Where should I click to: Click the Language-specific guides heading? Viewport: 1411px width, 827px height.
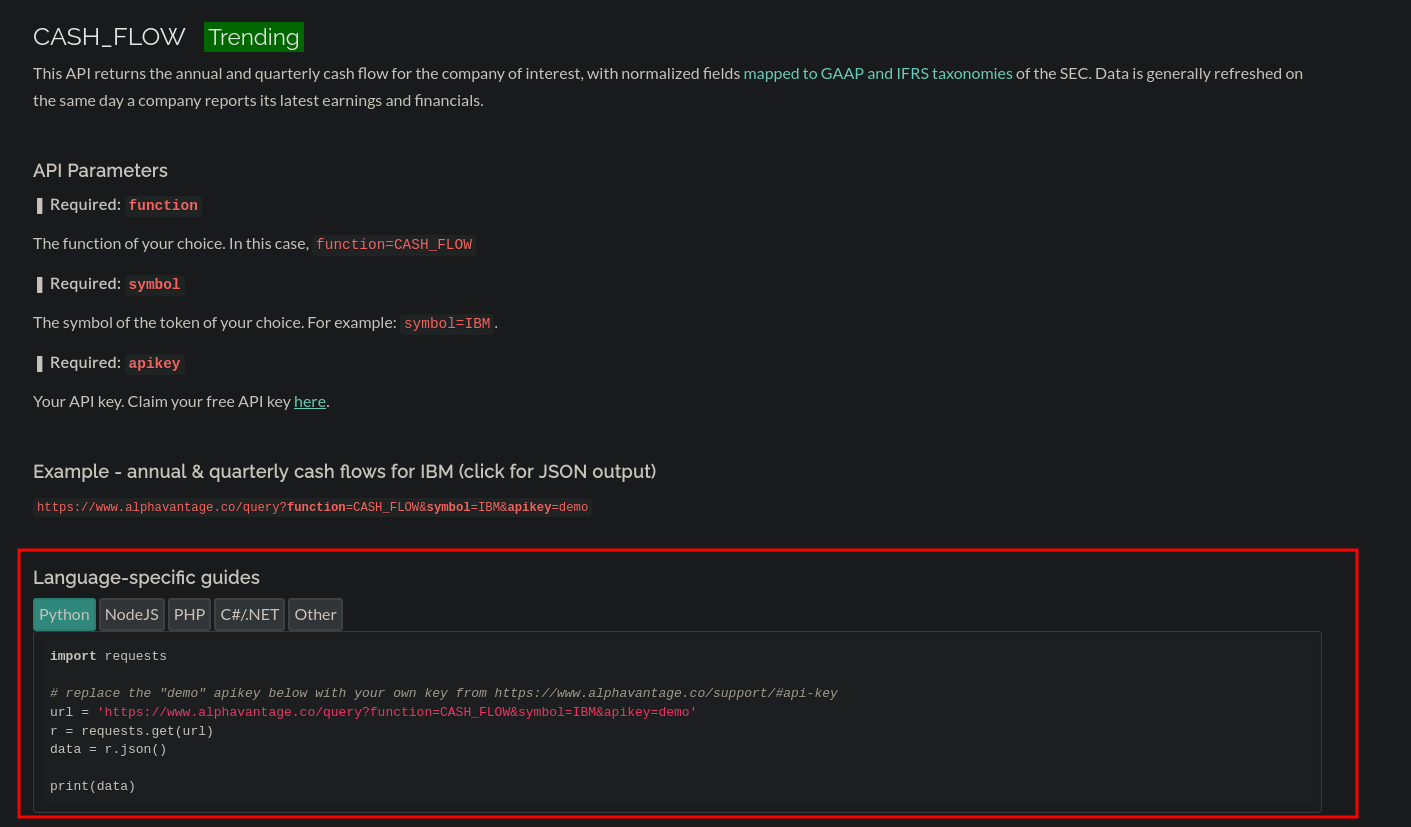pyautogui.click(x=146, y=577)
